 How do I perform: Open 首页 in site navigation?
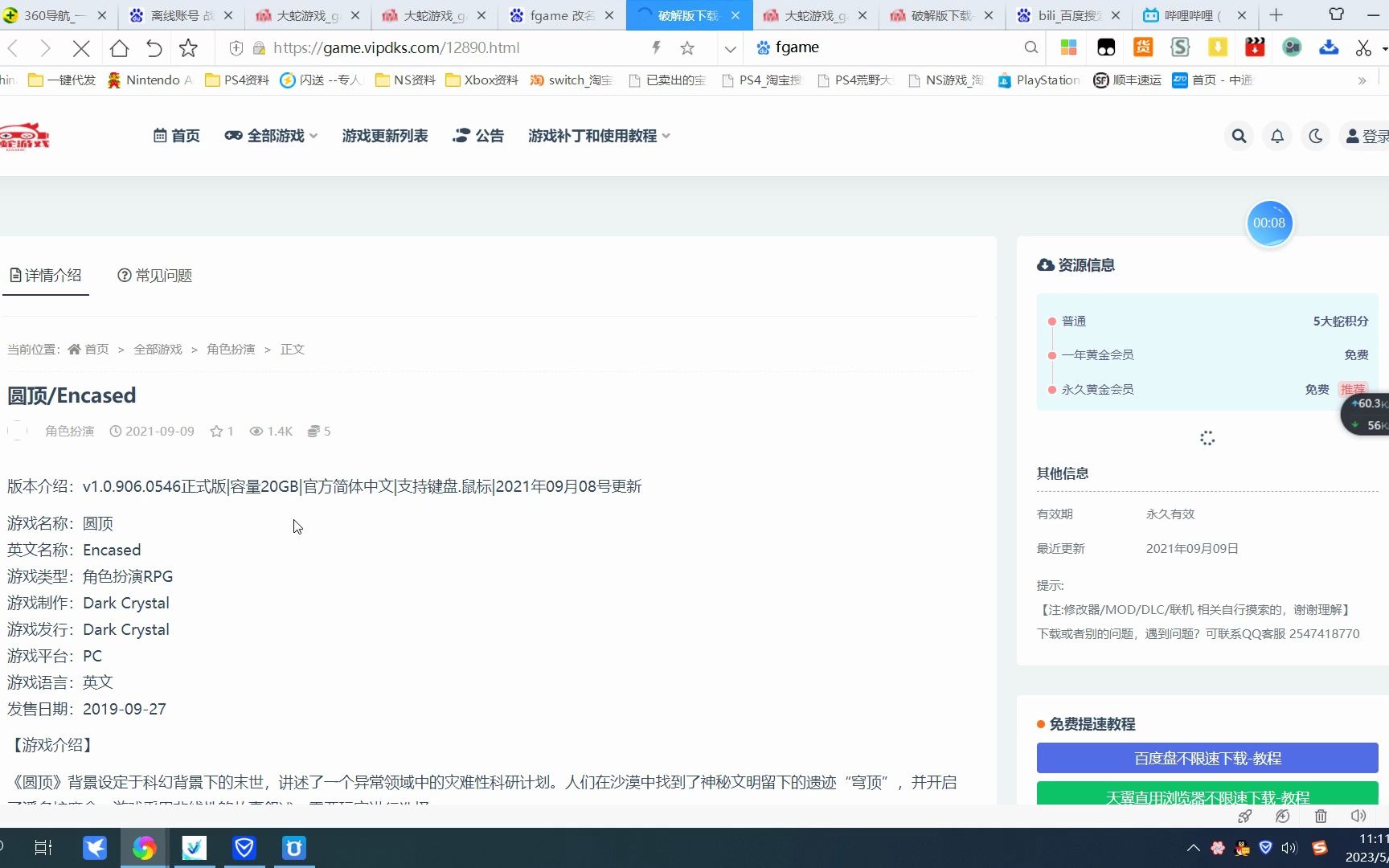(177, 136)
